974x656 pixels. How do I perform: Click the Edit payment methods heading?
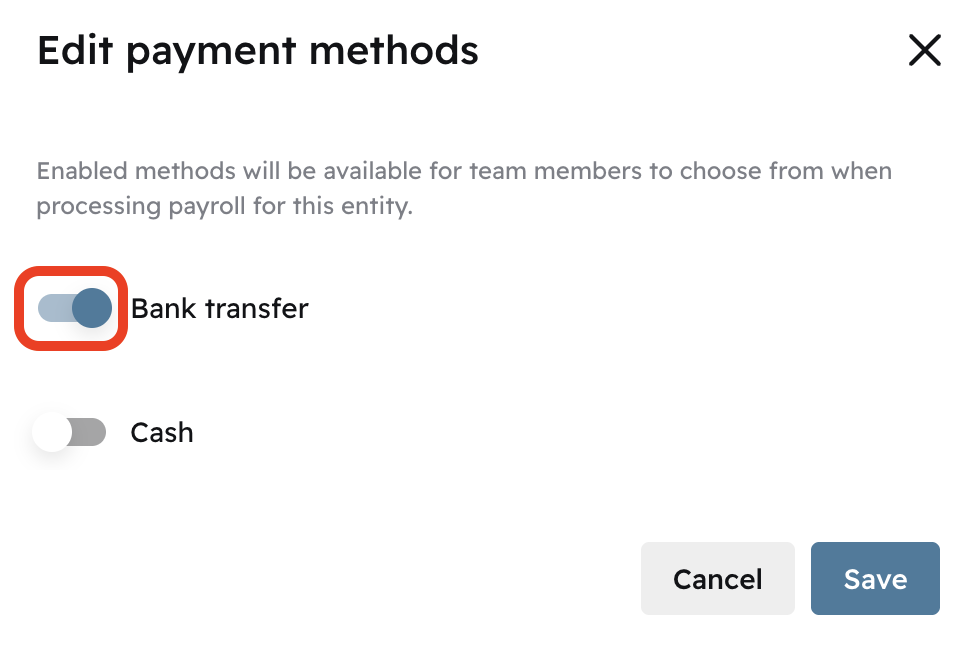[x=257, y=50]
